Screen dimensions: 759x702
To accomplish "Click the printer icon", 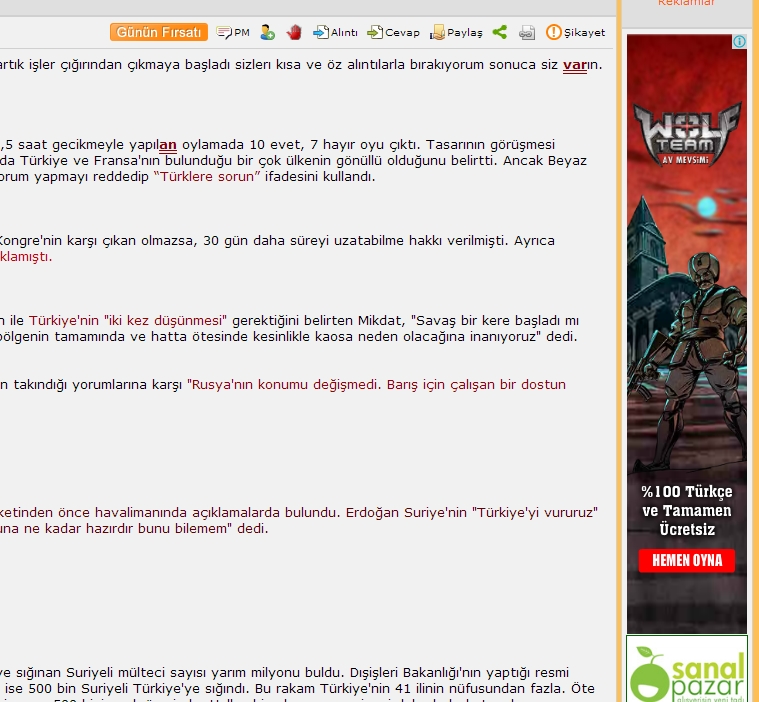I will point(527,32).
